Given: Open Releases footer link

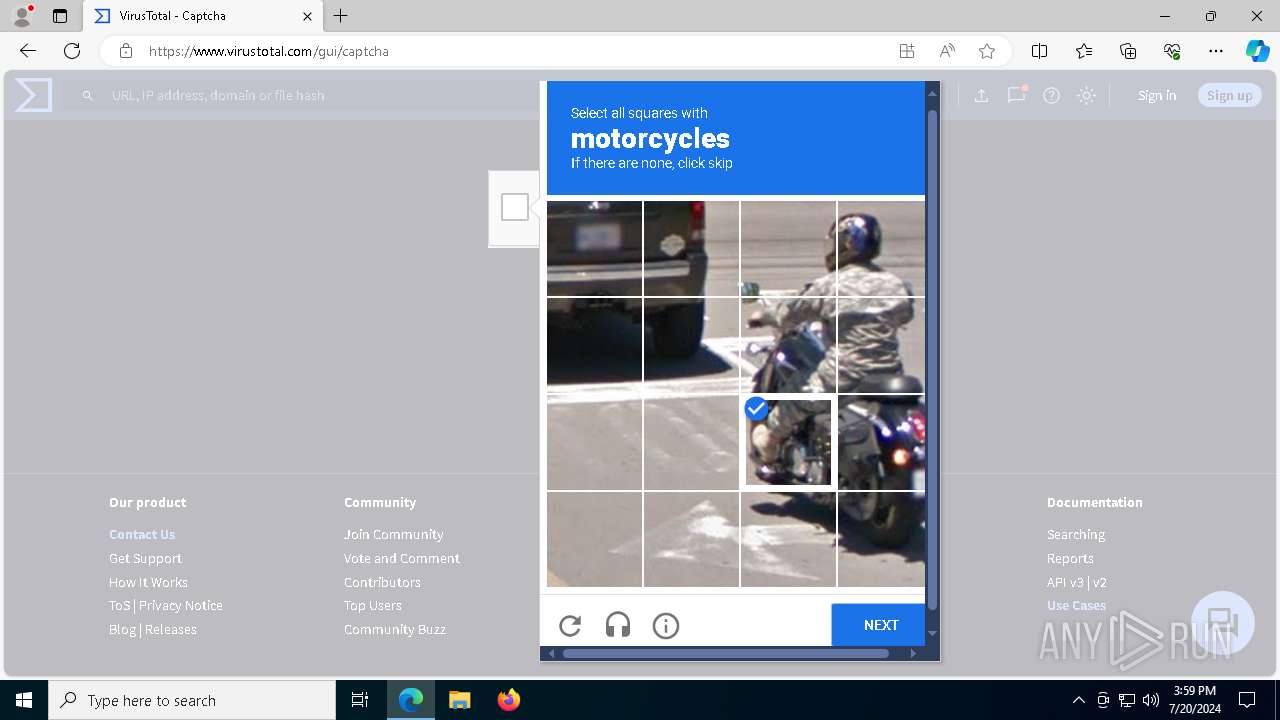Looking at the screenshot, I should (x=171, y=629).
